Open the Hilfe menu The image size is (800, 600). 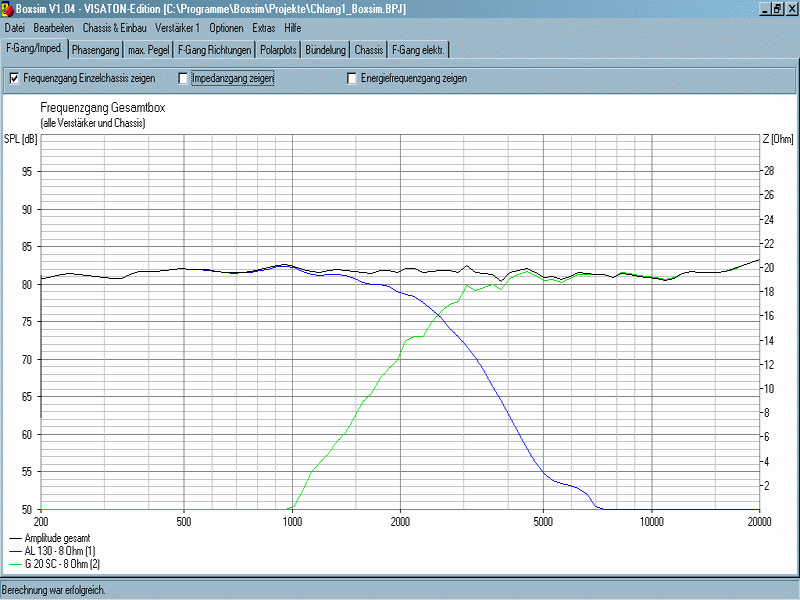pyautogui.click(x=293, y=28)
